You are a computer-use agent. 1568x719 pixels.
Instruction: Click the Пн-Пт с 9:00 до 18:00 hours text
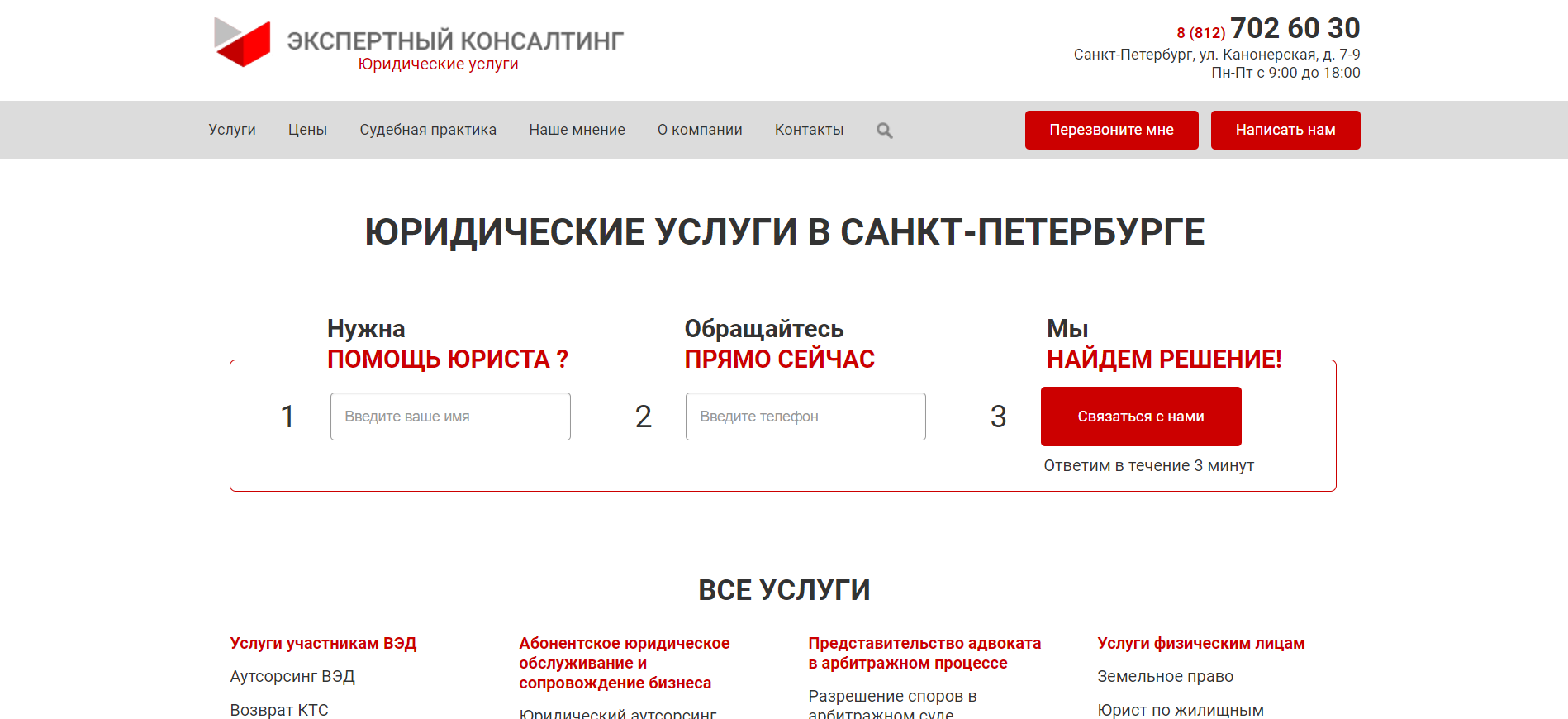pos(1285,73)
